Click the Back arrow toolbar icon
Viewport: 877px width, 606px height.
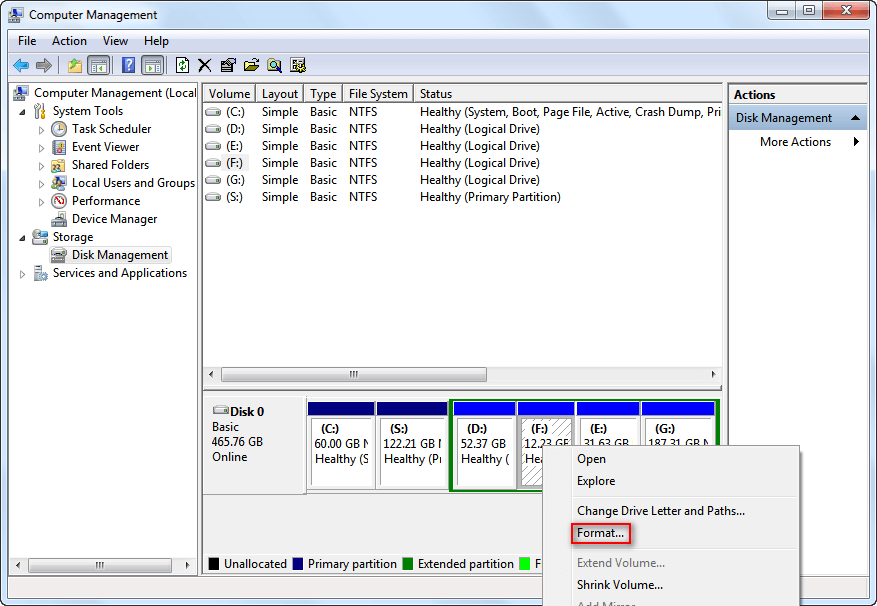coord(21,65)
